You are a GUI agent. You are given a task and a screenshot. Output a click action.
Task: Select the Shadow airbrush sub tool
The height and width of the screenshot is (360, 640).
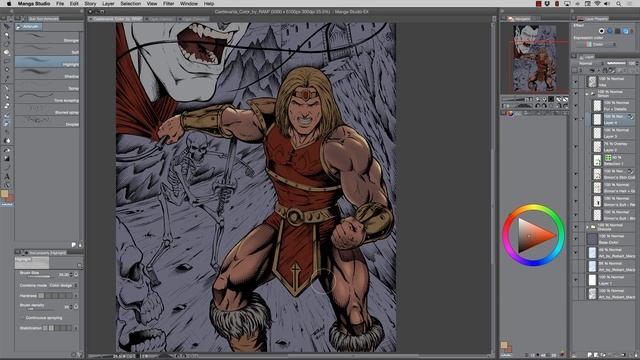click(x=47, y=73)
